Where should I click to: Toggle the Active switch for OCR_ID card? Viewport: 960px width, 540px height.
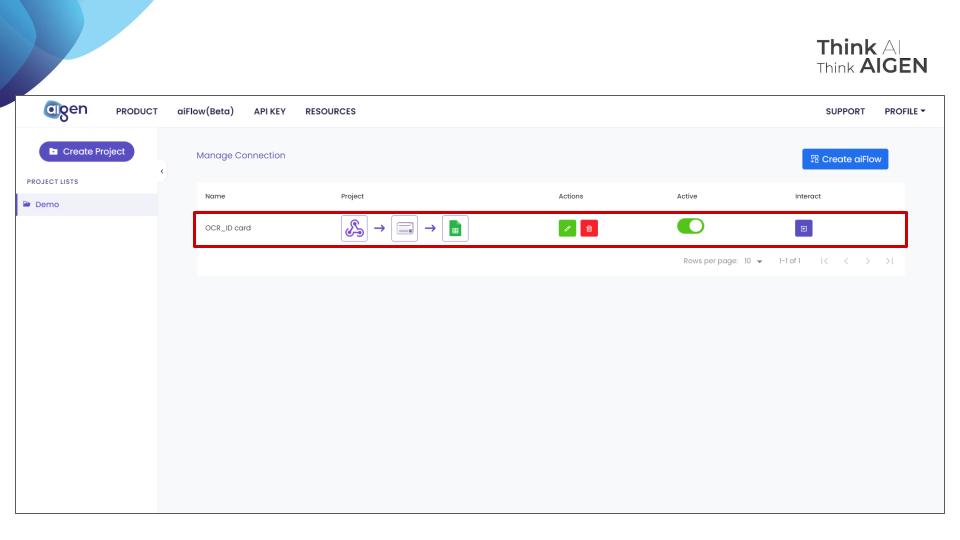click(x=691, y=226)
